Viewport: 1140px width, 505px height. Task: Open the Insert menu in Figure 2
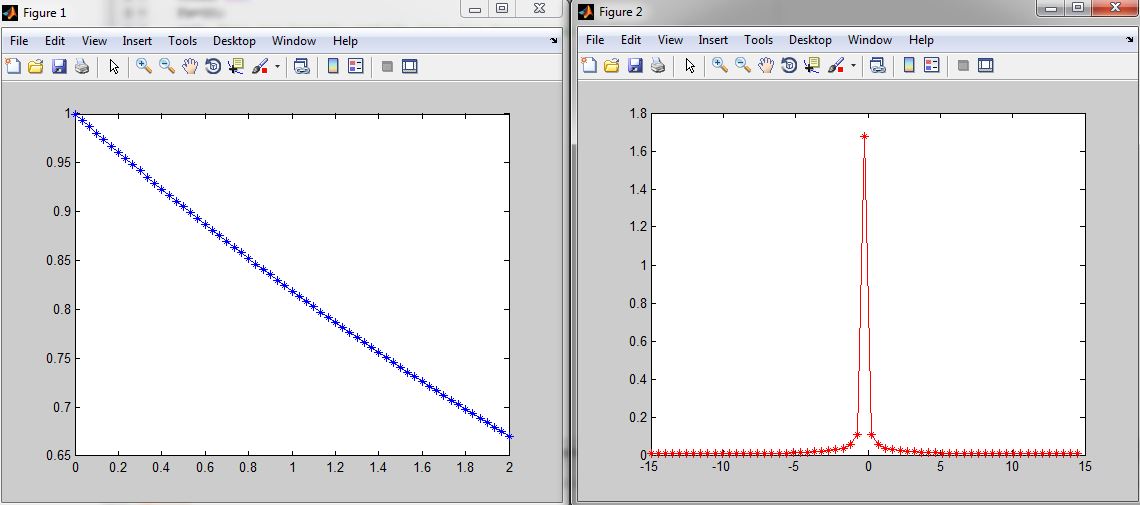(713, 40)
